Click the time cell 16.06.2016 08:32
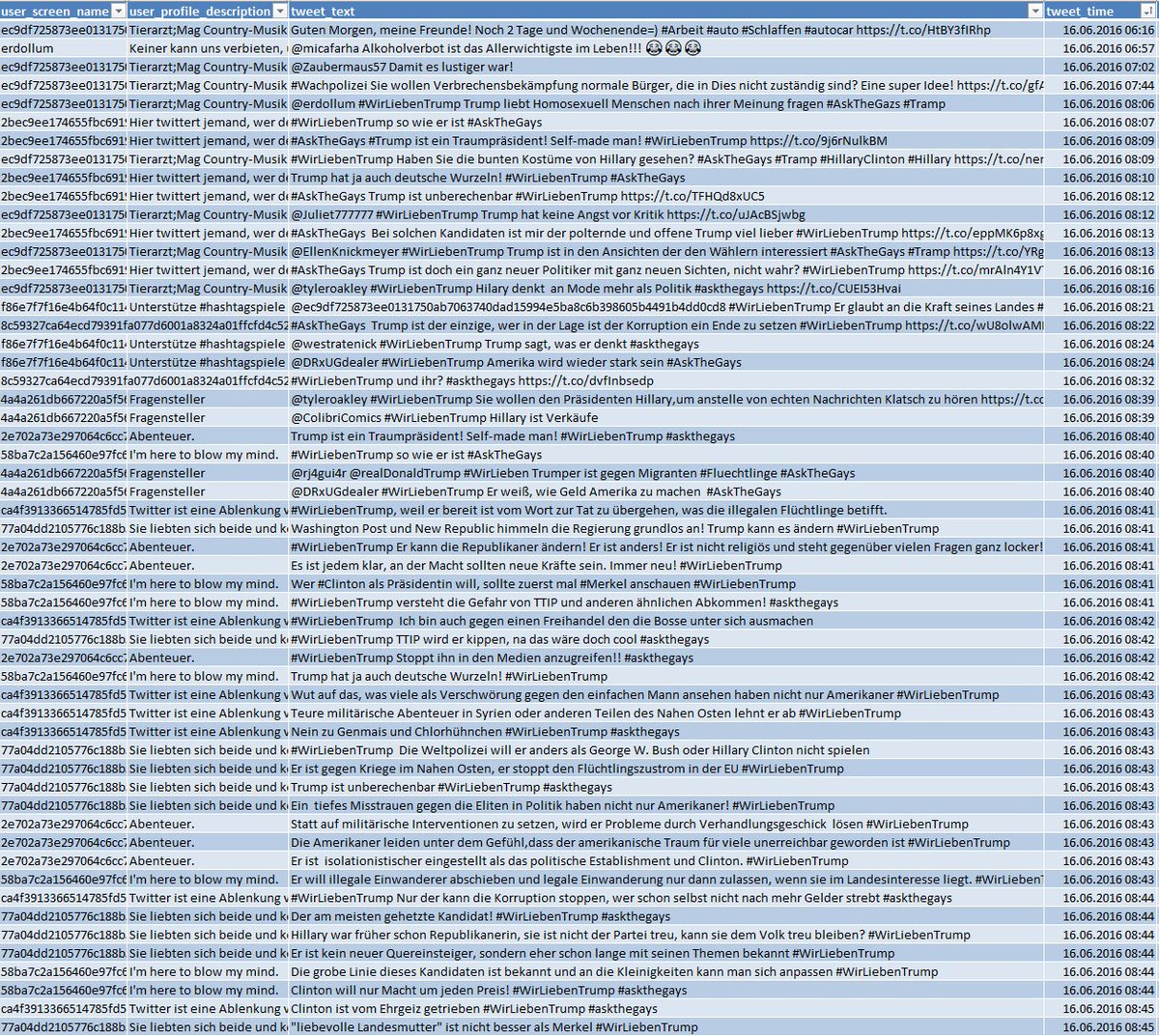1159x1036 pixels. pyautogui.click(x=1100, y=380)
